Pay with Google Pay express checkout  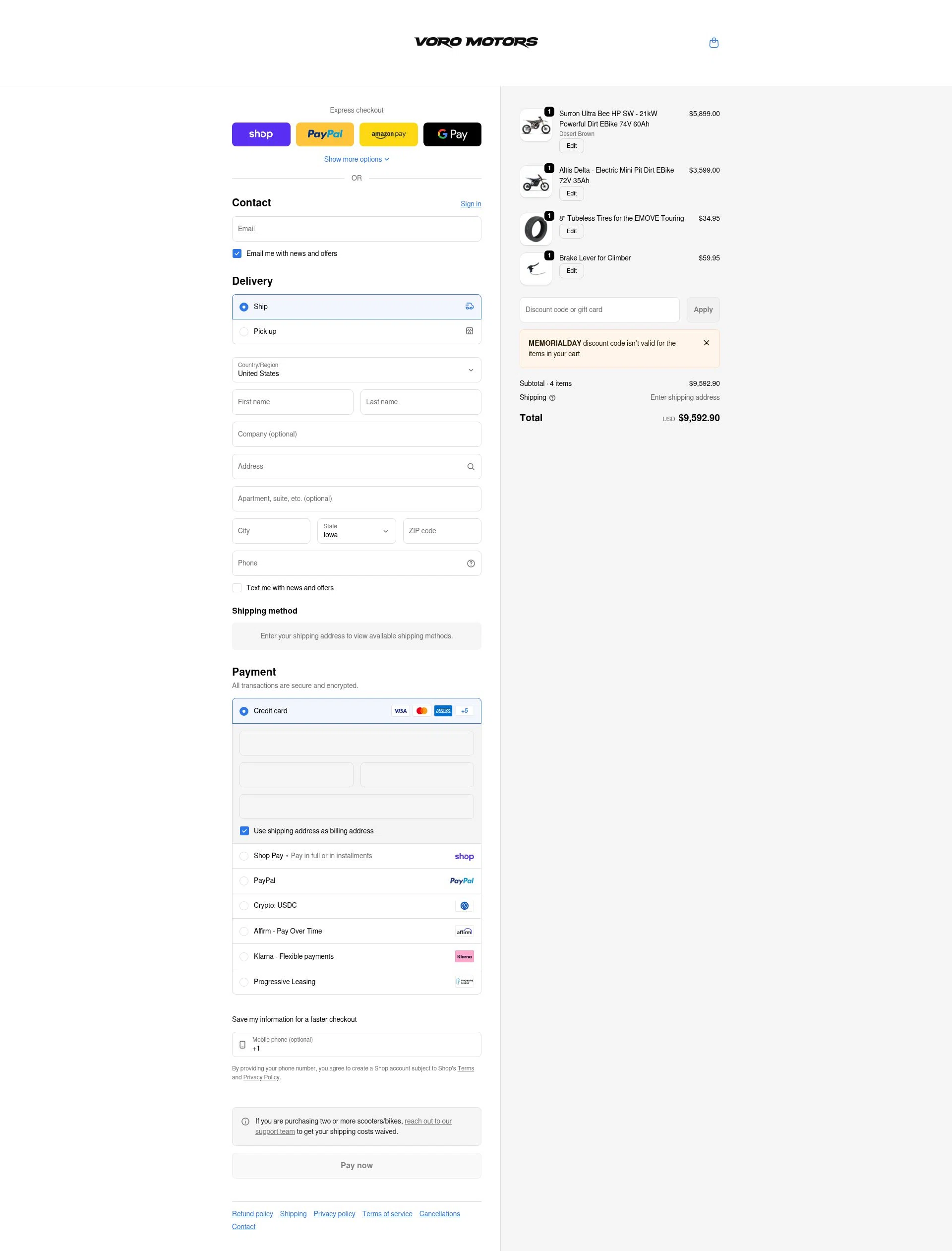pyautogui.click(x=452, y=134)
